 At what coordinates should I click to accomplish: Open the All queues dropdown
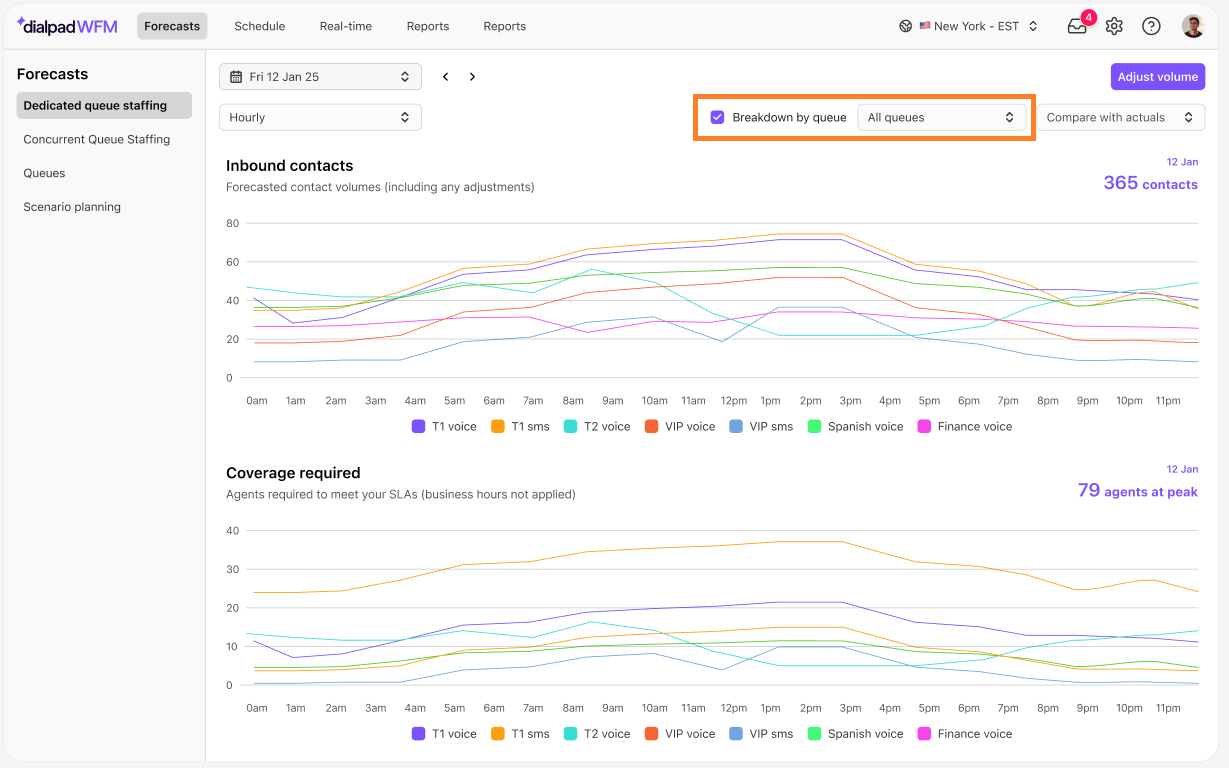(942, 117)
